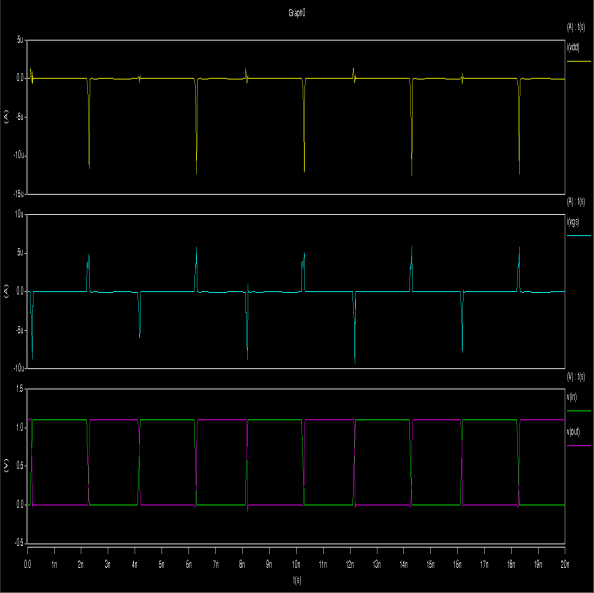Click the green v(in) legend line swatch
Image resolution: width=594 pixels, height=593 pixels.
pos(579,410)
